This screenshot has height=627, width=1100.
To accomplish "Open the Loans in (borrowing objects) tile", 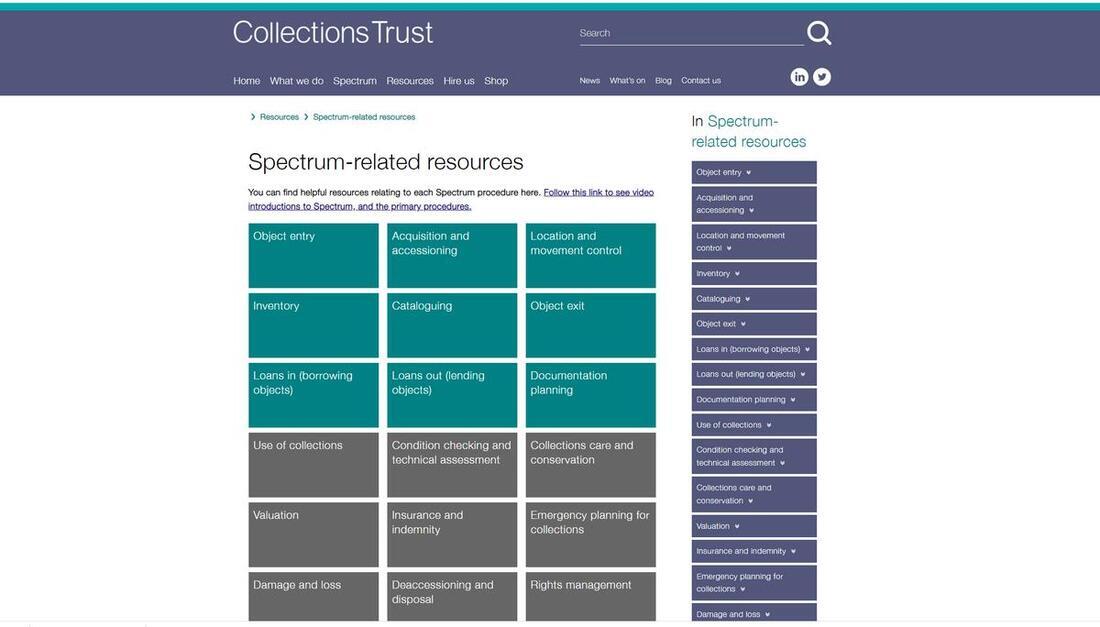I will coord(314,395).
